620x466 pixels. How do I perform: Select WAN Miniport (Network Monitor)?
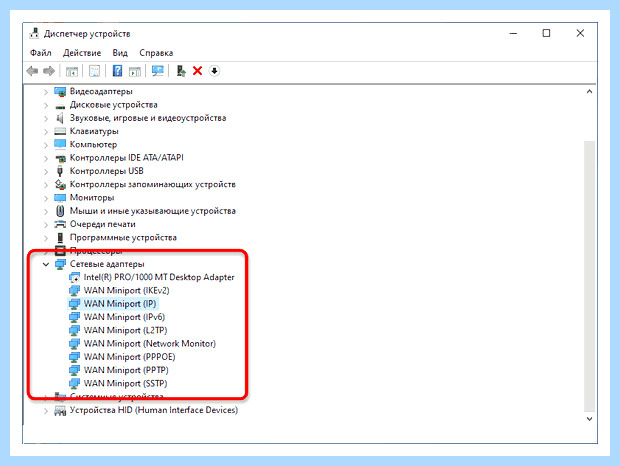tap(150, 344)
